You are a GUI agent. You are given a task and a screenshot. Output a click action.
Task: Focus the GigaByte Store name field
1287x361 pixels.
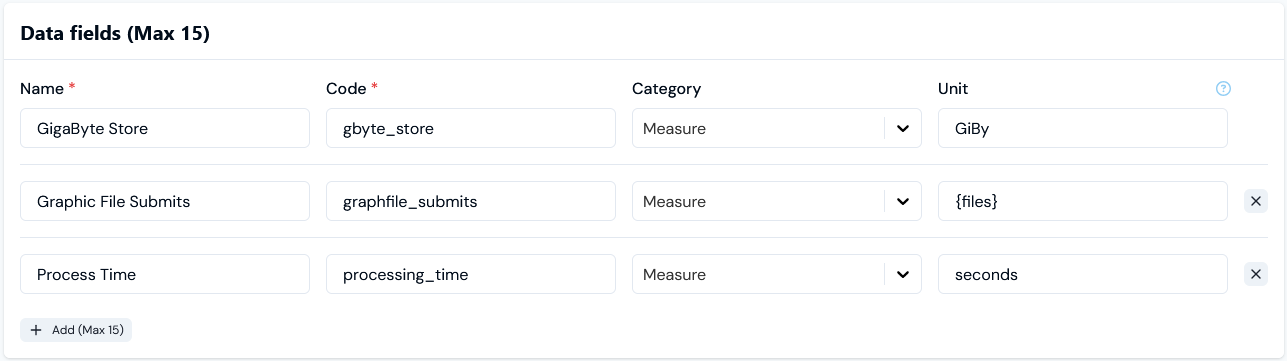pyautogui.click(x=165, y=128)
